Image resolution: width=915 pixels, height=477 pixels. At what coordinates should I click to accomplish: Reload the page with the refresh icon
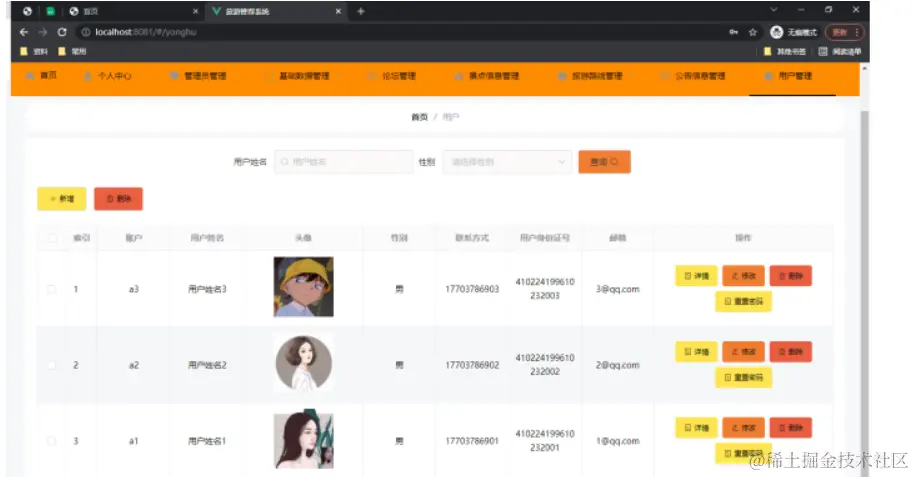(x=62, y=32)
